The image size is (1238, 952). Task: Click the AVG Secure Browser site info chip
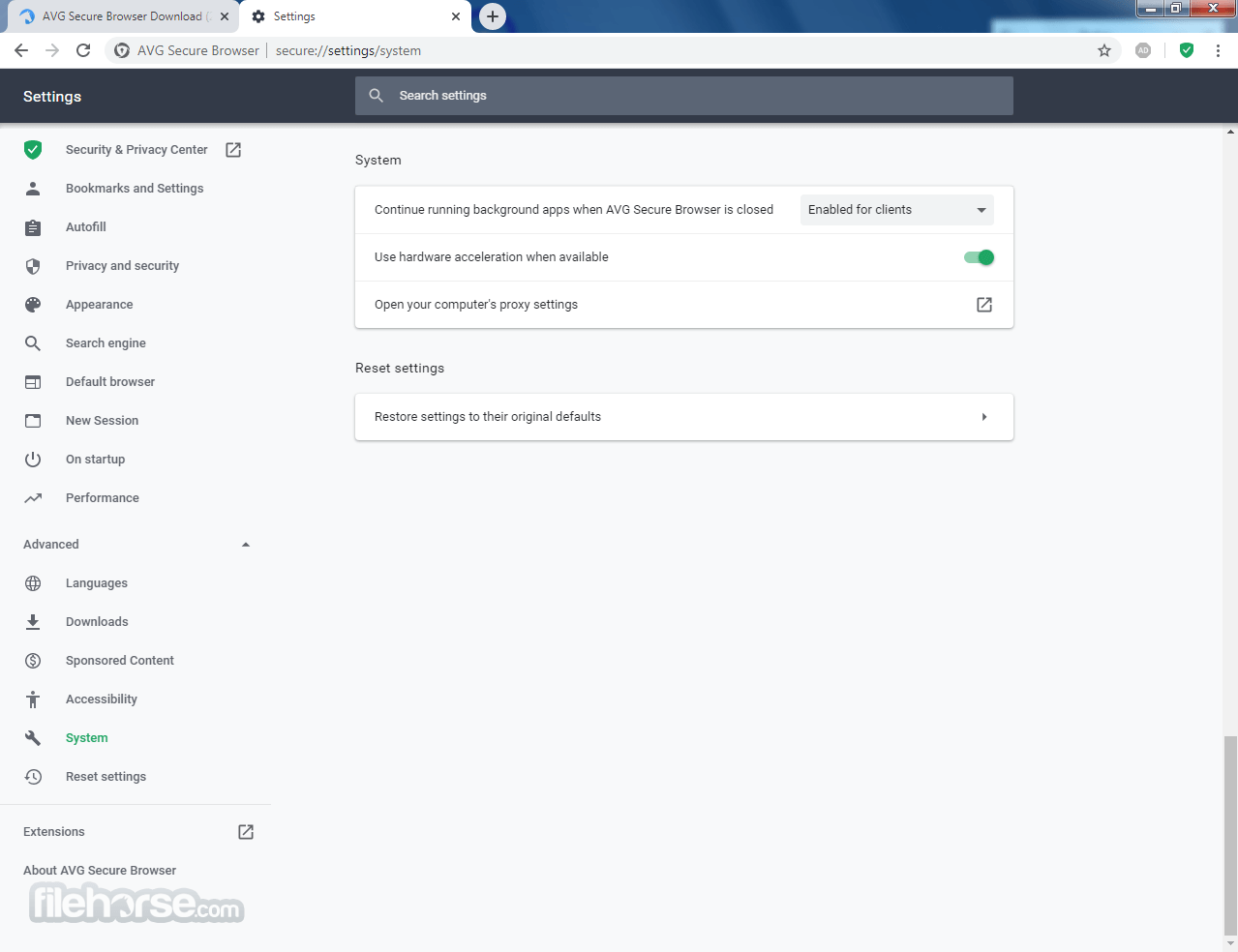click(187, 50)
